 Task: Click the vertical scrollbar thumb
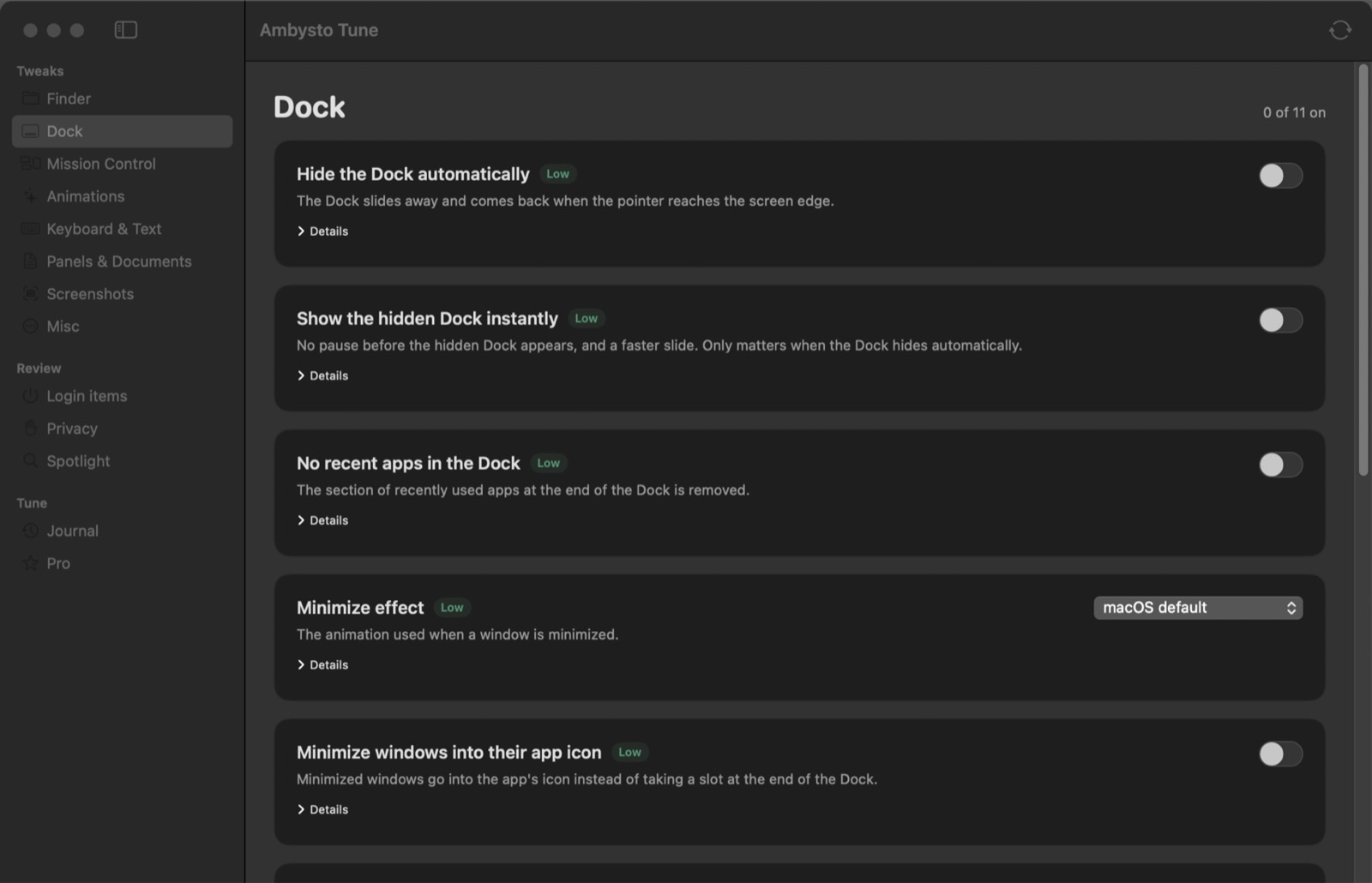[x=1363, y=270]
